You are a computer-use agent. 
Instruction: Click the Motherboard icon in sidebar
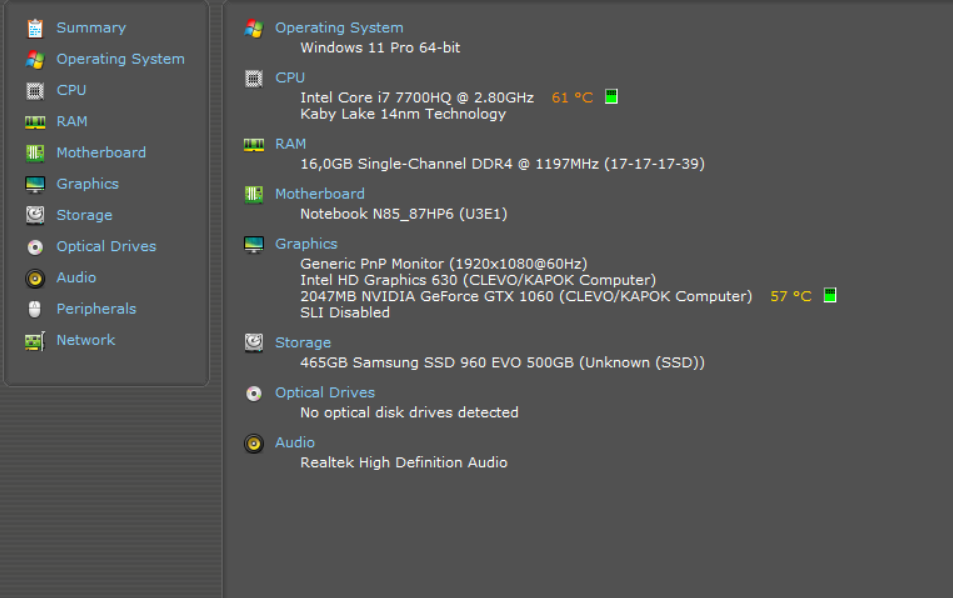click(x=35, y=153)
